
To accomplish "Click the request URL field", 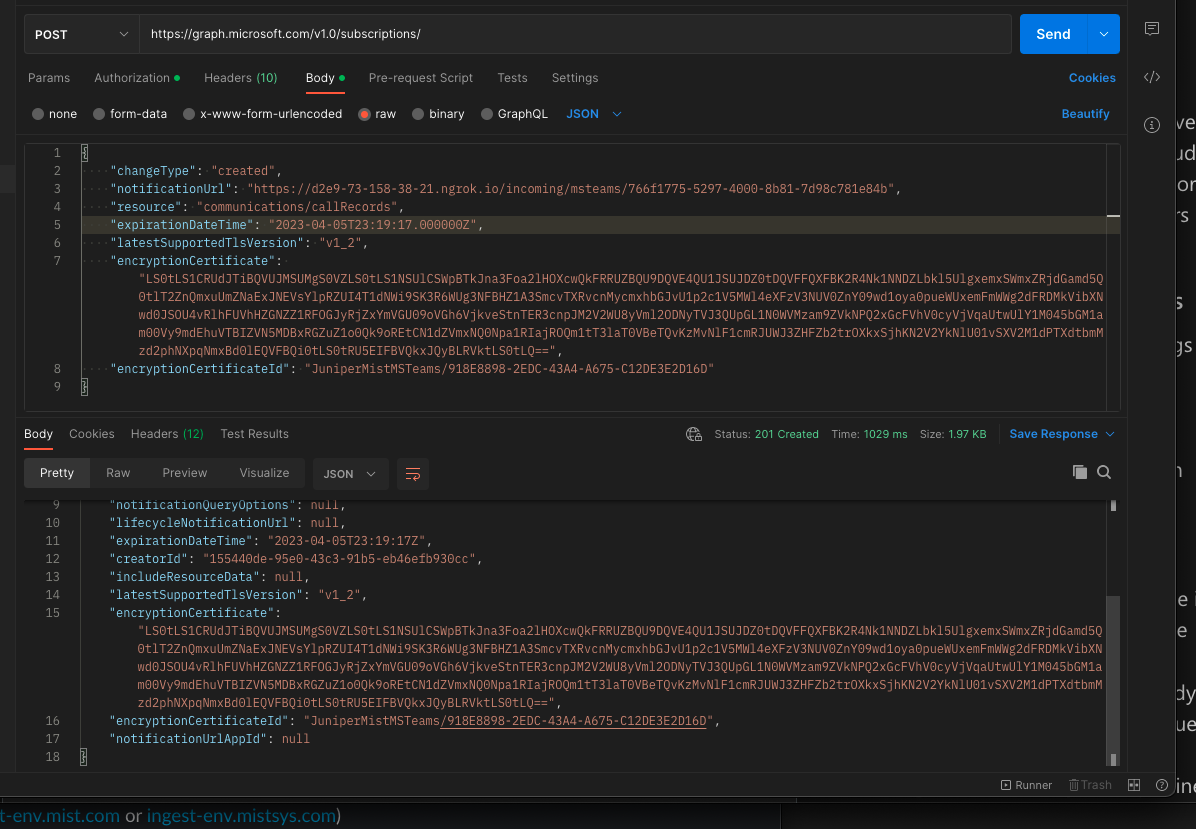I will pos(575,34).
